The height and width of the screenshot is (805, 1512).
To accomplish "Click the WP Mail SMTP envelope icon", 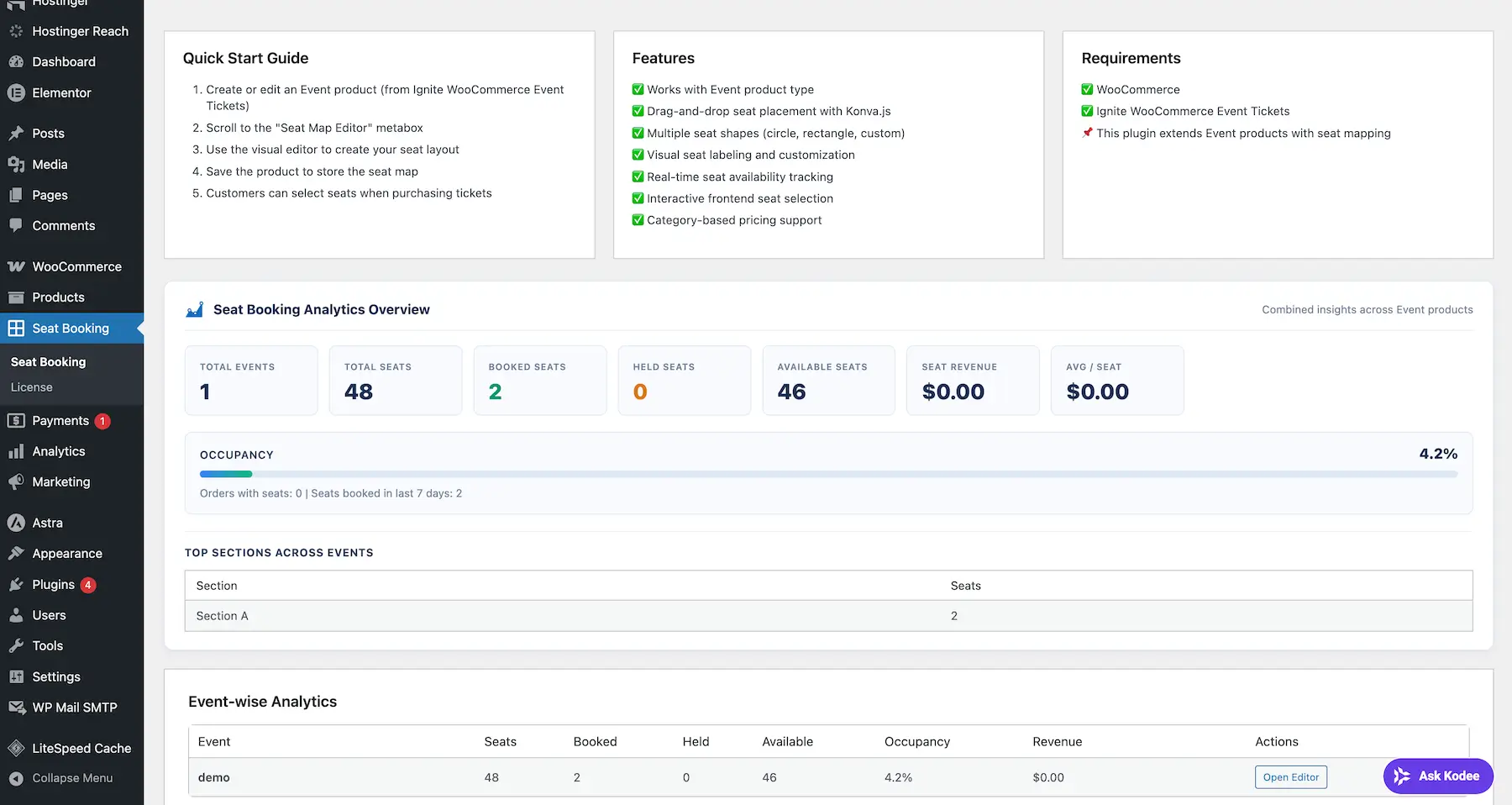I will click(x=16, y=708).
